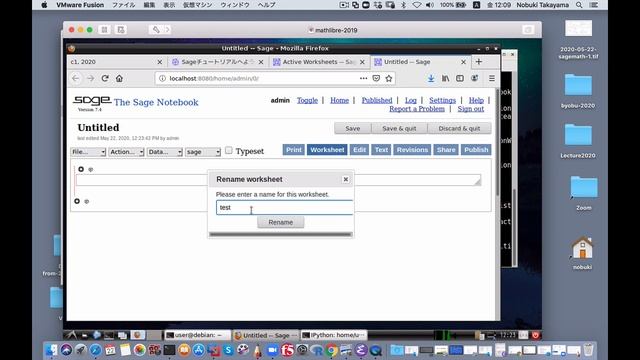Open the Zoom desktop folder
This screenshot has width=640, height=360.
click(x=584, y=193)
